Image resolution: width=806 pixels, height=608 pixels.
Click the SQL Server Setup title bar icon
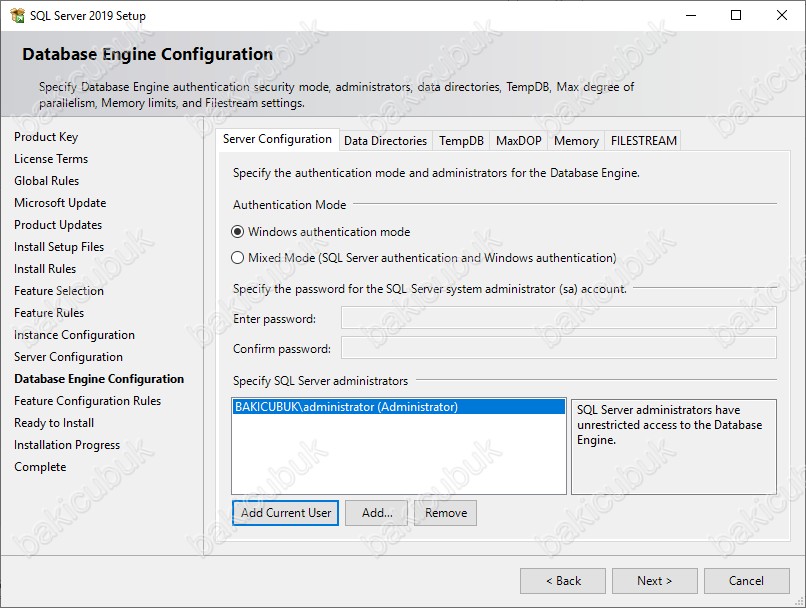tap(17, 15)
